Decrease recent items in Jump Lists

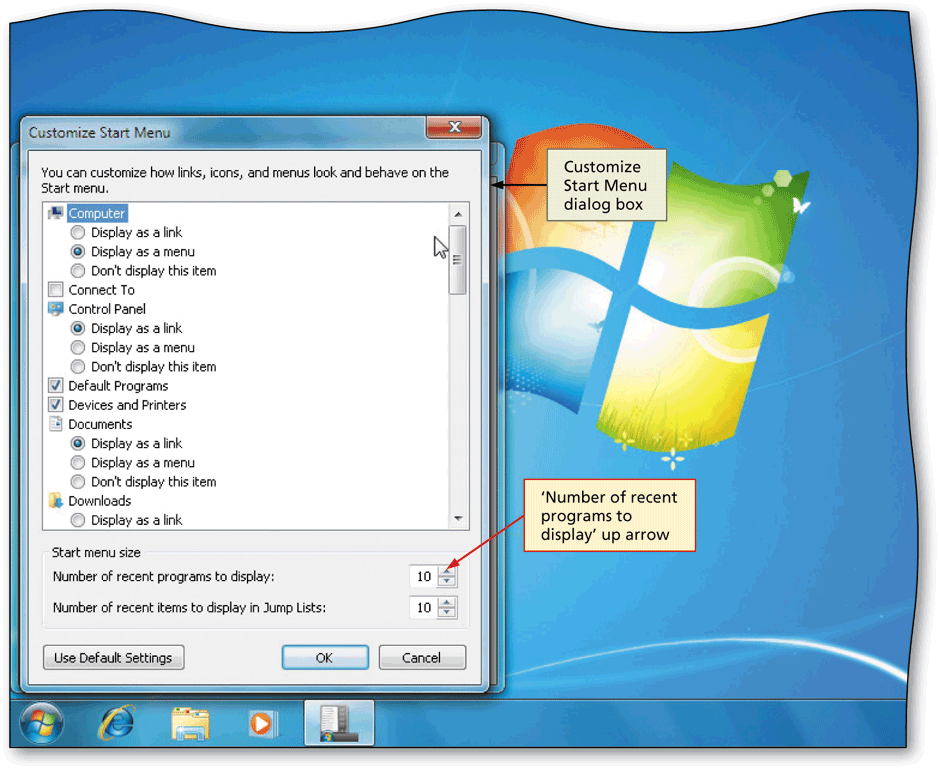tap(447, 613)
